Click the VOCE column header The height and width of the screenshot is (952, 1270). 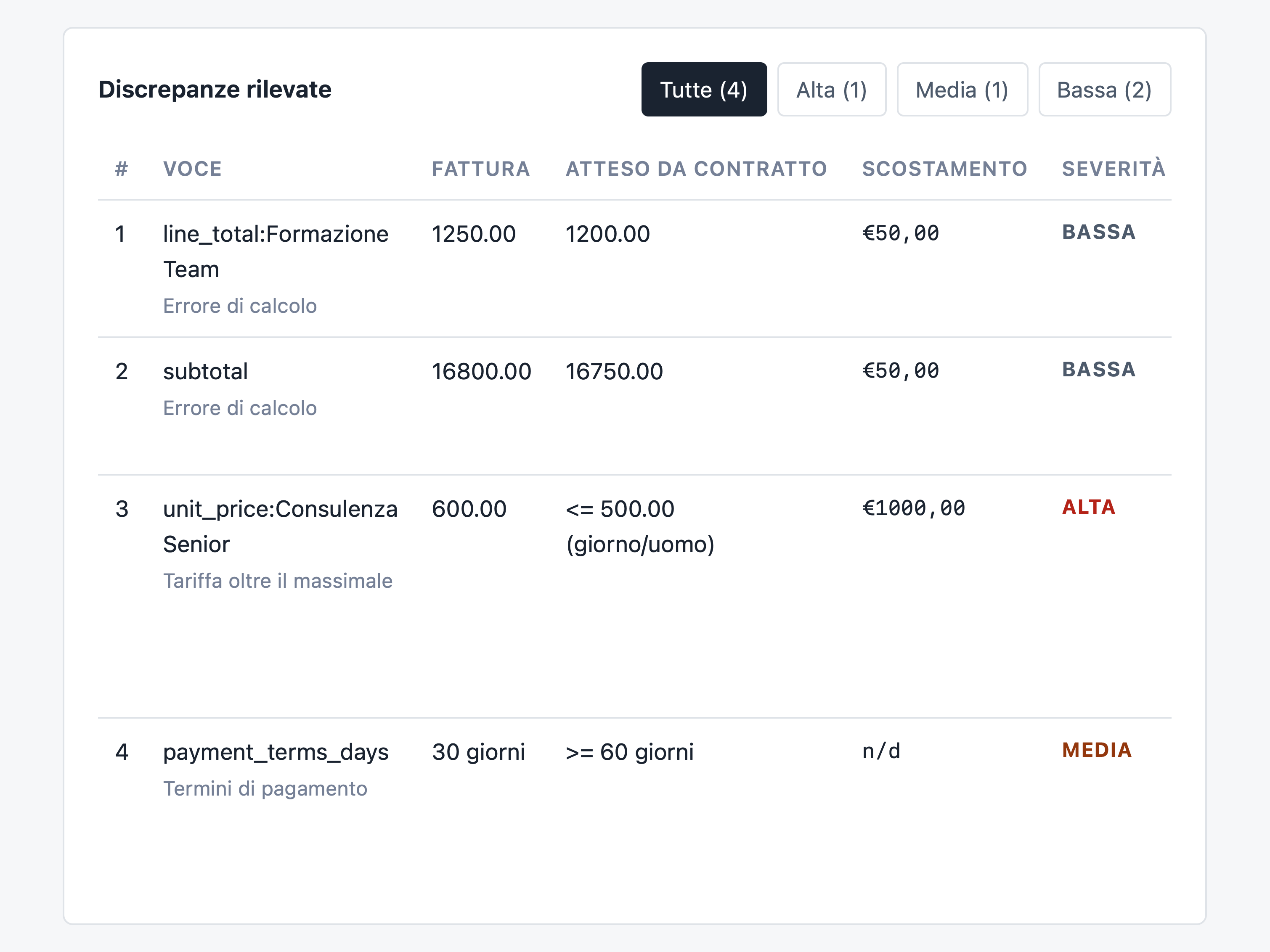coord(192,169)
